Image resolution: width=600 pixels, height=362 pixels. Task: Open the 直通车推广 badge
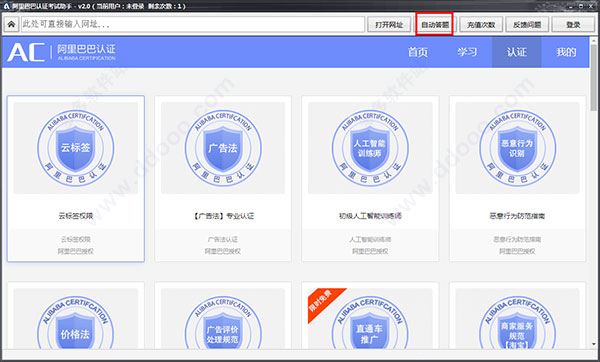(370, 322)
